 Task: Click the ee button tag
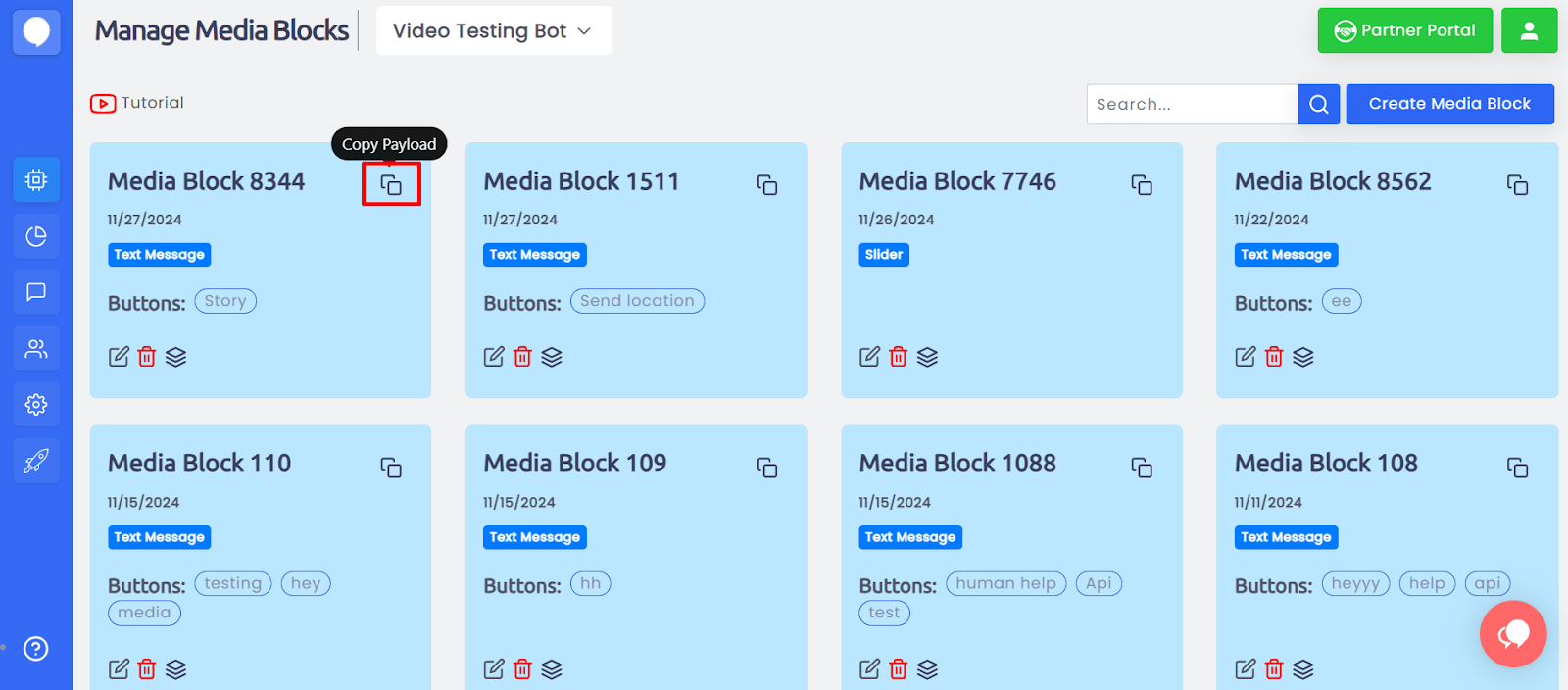tap(1342, 301)
